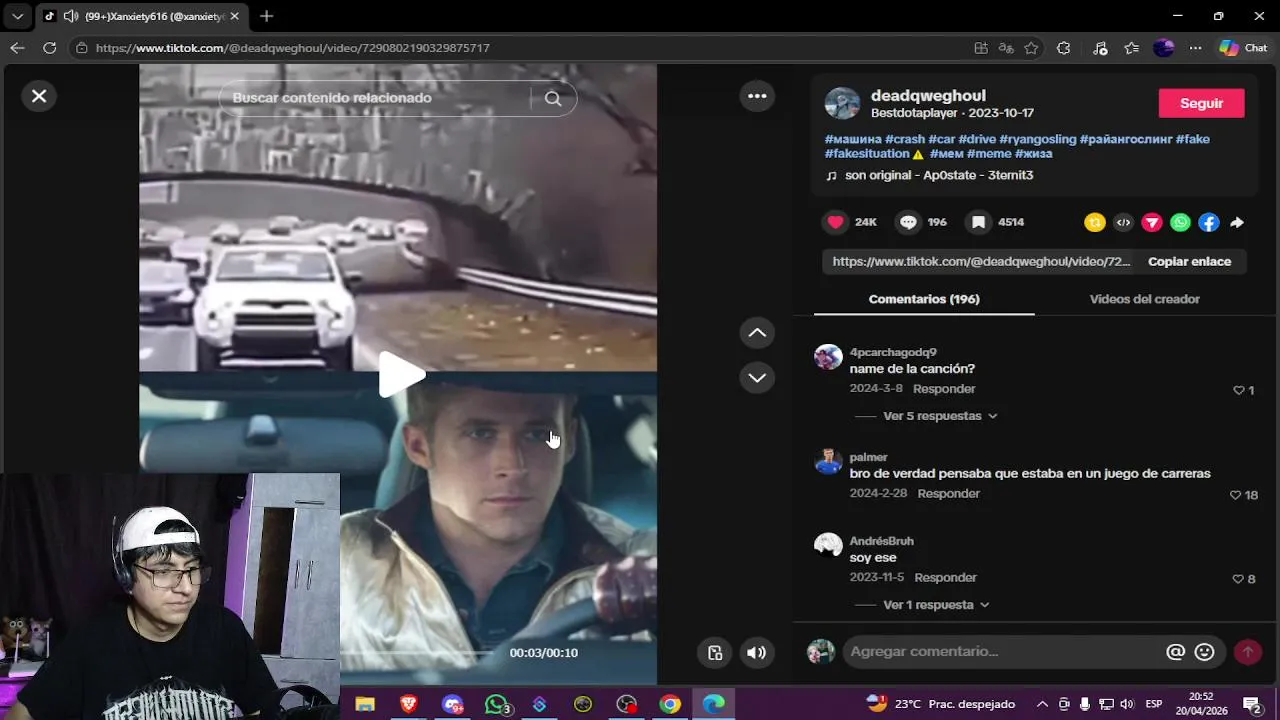Open the browser profile avatar
Viewport: 1280px width, 720px height.
pyautogui.click(x=1163, y=48)
